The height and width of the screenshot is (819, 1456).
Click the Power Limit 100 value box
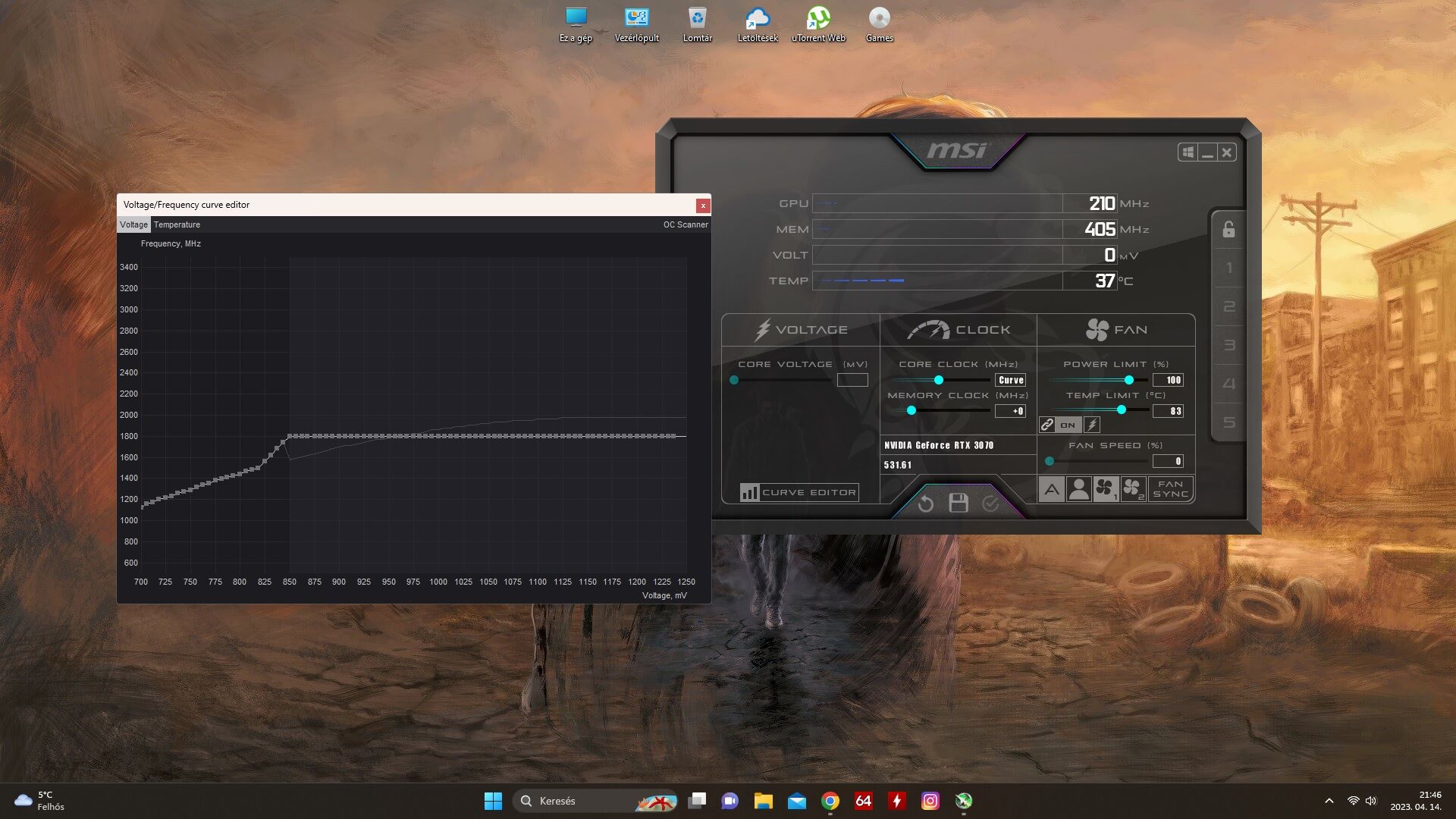click(1169, 380)
